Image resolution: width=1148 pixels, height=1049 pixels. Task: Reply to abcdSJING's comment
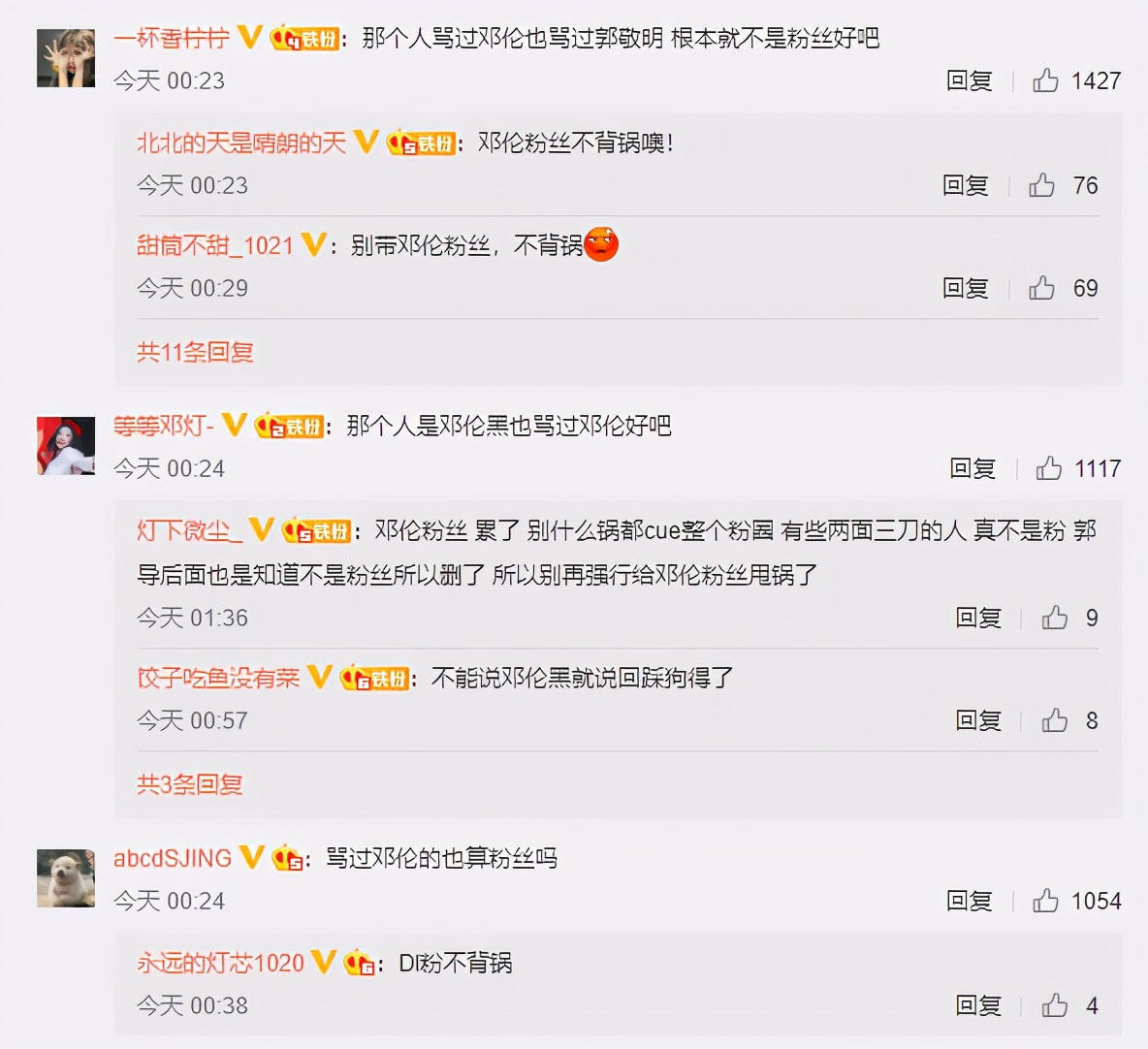(969, 901)
